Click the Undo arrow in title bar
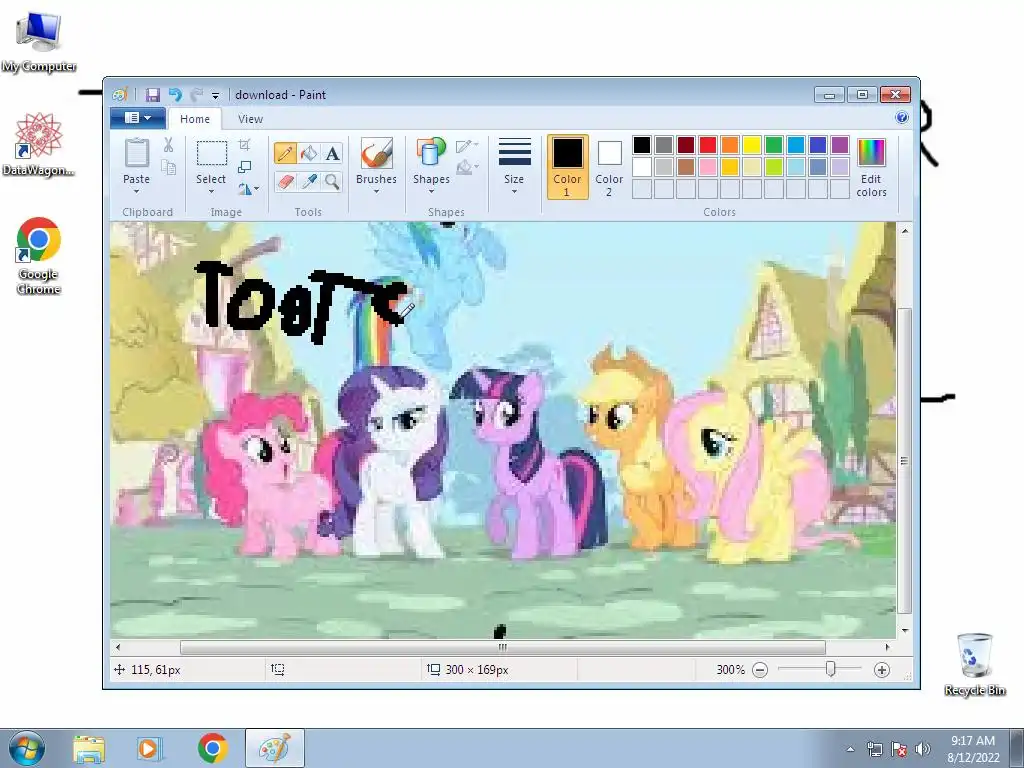1024x768 pixels. (x=175, y=95)
